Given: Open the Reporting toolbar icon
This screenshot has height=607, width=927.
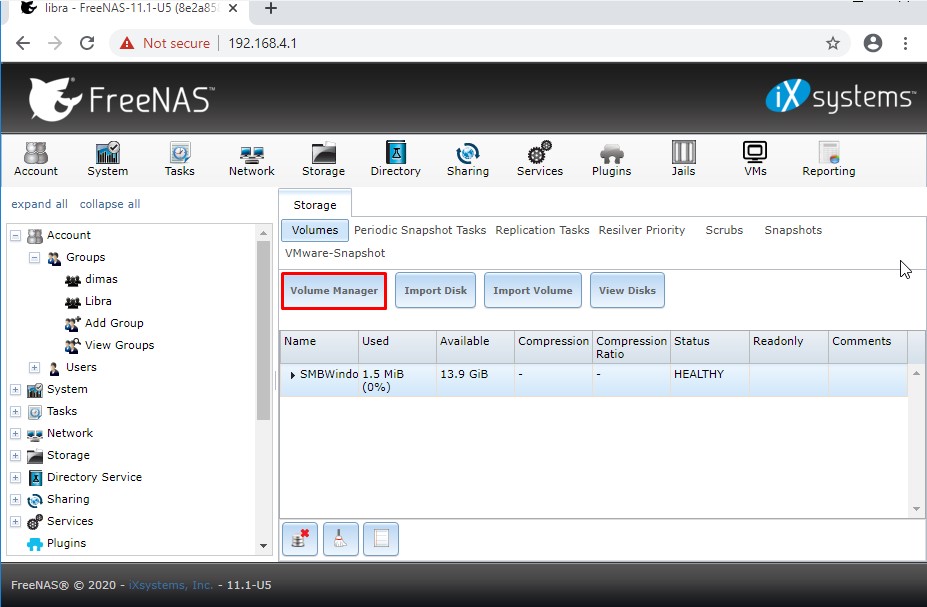Looking at the screenshot, I should 828,158.
